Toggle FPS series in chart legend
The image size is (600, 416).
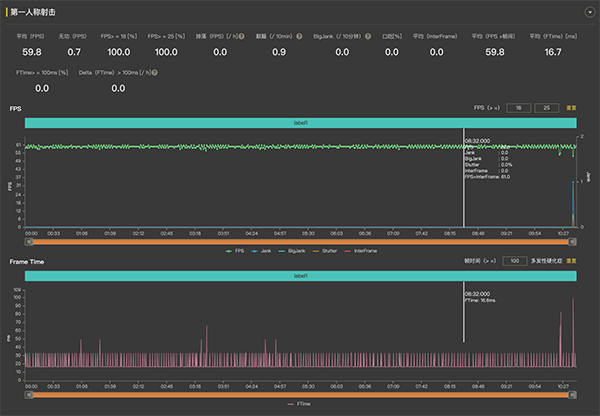[237, 250]
